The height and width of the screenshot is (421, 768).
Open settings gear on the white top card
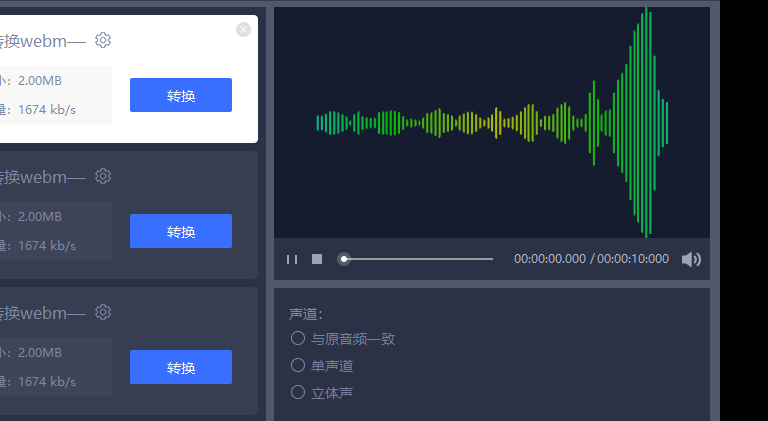(103, 40)
